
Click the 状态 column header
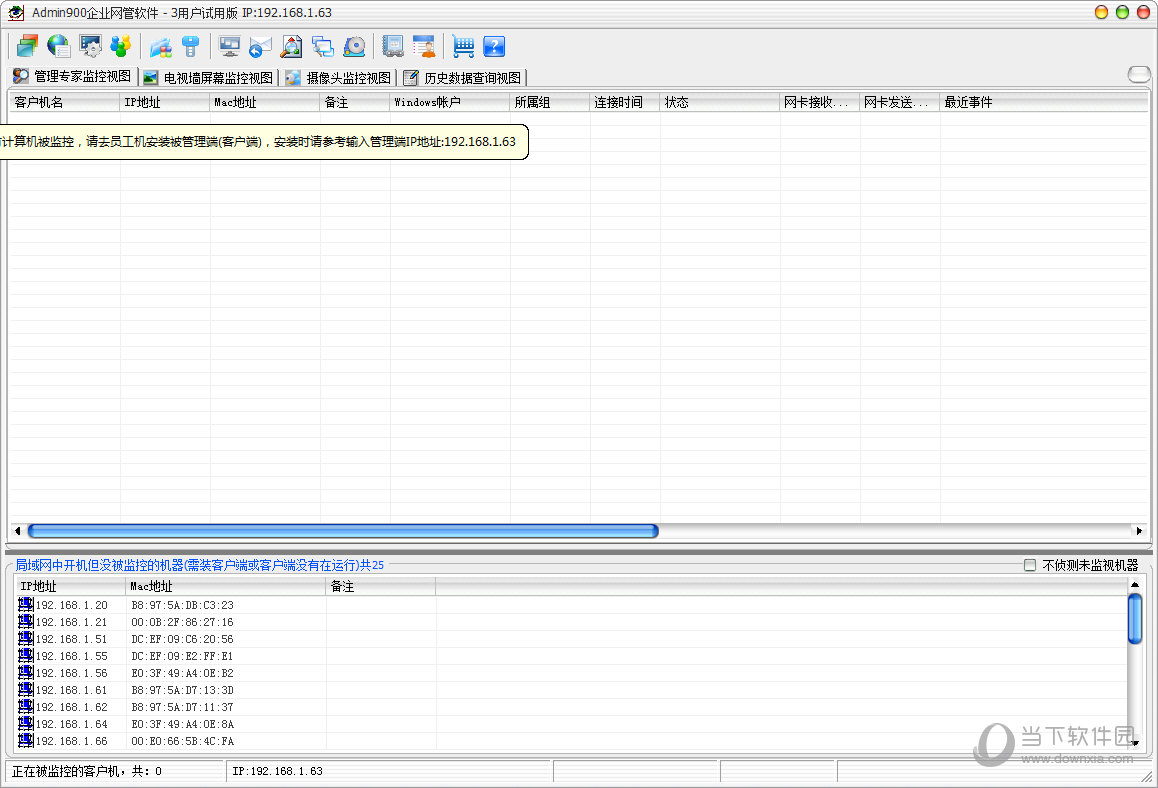pos(720,102)
